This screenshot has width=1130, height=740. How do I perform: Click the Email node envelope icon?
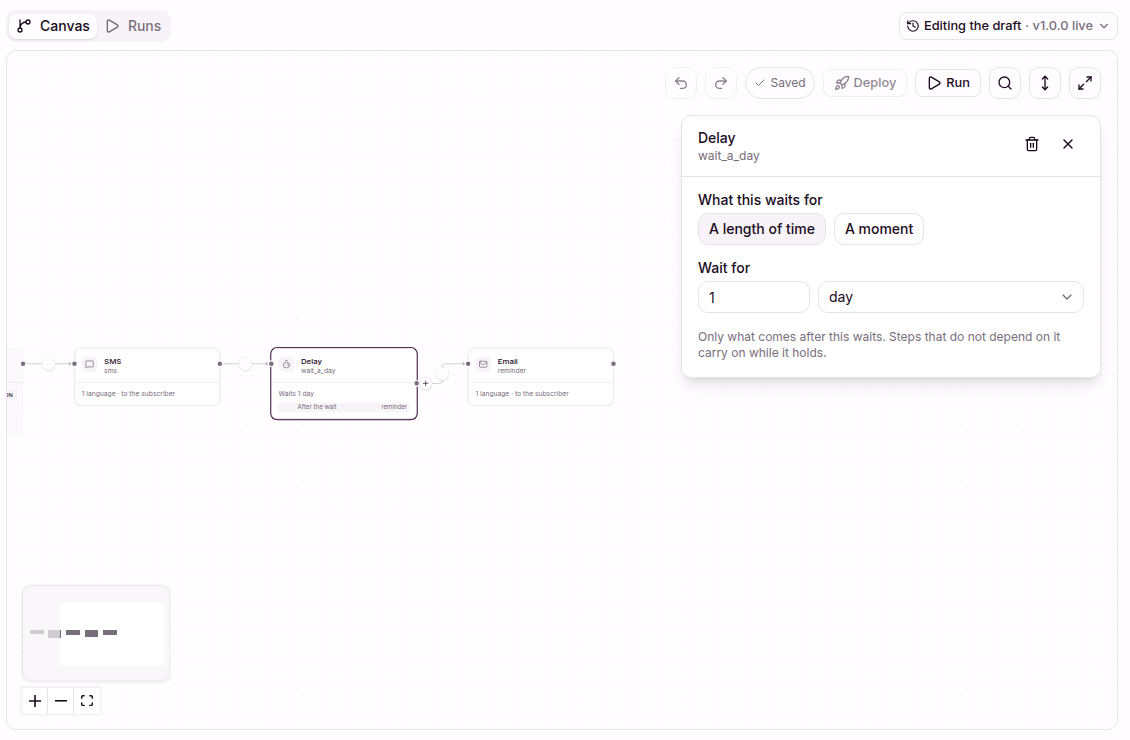point(484,365)
